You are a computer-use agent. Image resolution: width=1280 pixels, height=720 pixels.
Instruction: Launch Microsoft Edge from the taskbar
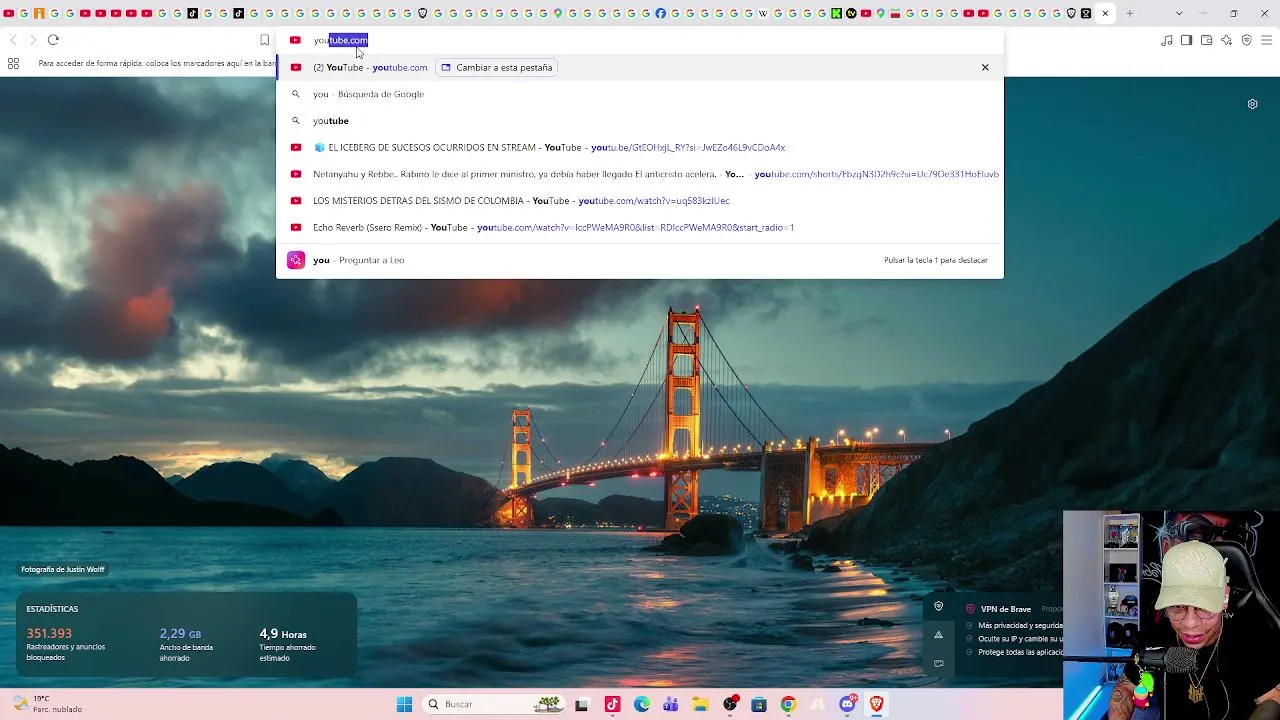[x=641, y=704]
